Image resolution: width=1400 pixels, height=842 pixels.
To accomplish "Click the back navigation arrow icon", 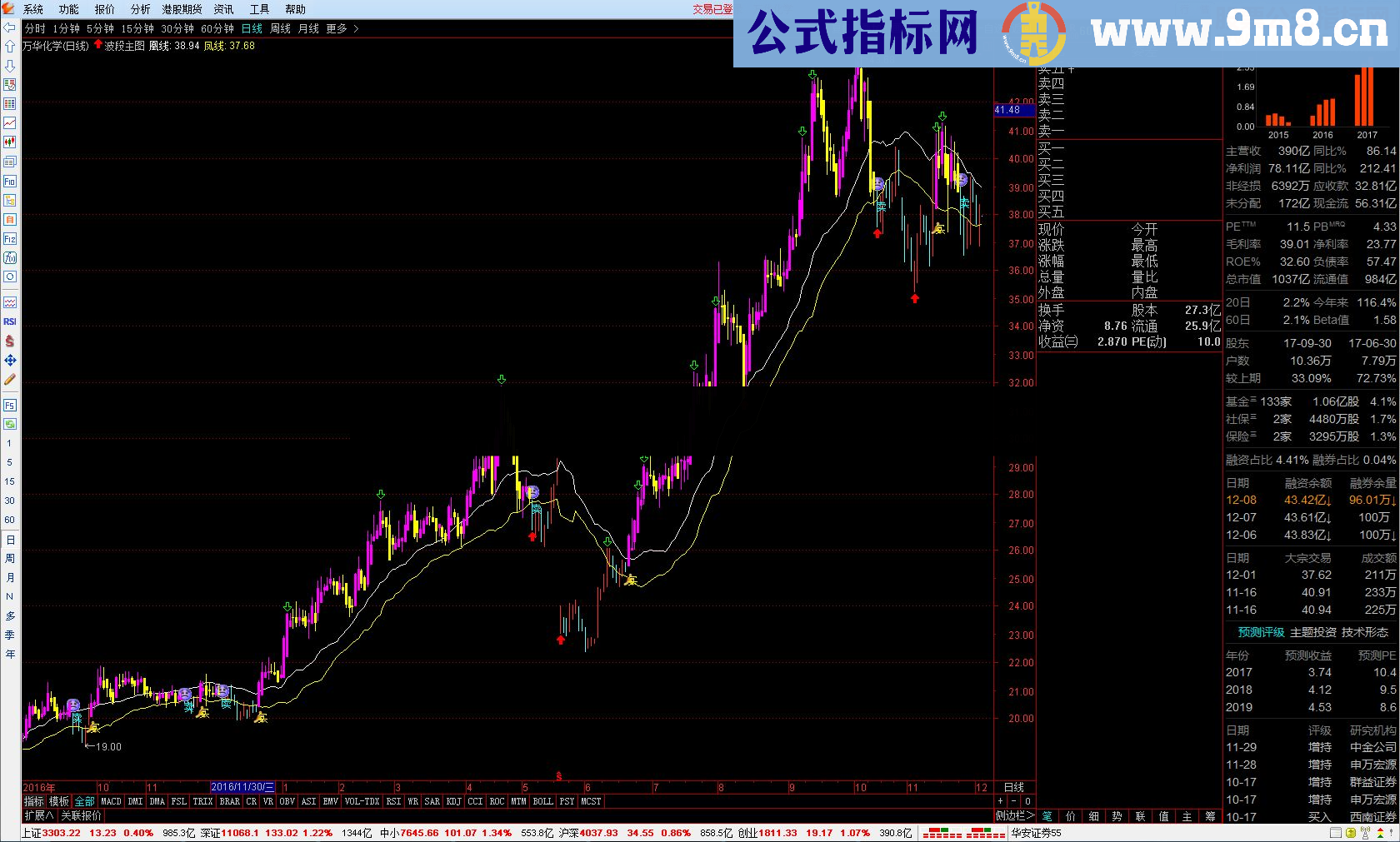I will pos(9,27).
